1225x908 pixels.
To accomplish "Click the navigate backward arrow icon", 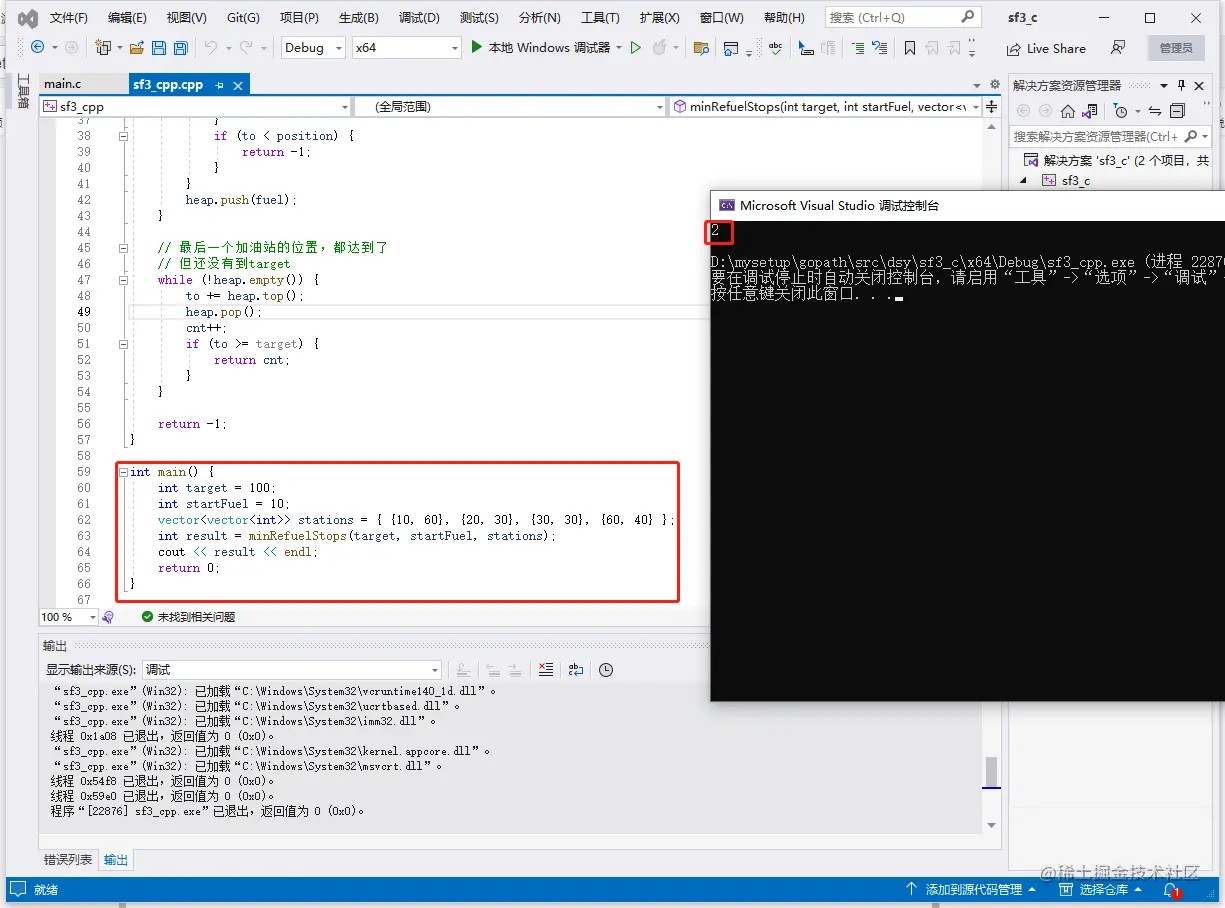I will pyautogui.click(x=38, y=47).
